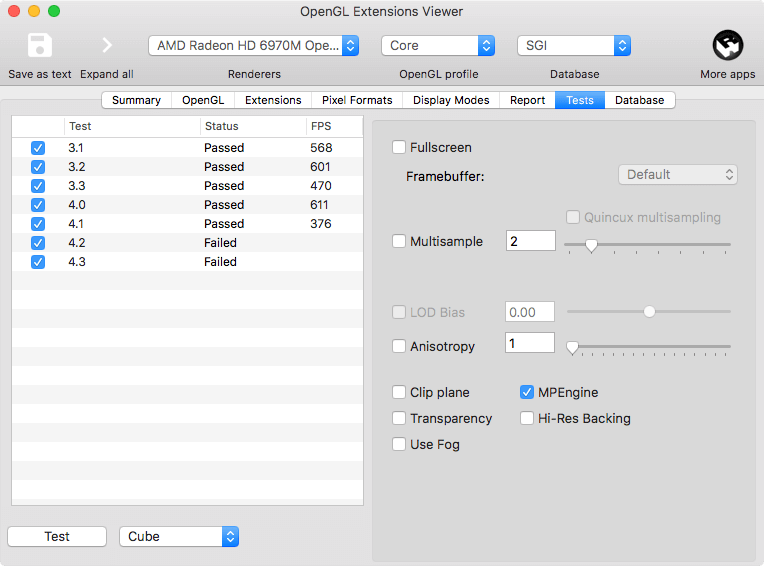
Task: Switch to the Pixel Formats tab
Action: (357, 100)
